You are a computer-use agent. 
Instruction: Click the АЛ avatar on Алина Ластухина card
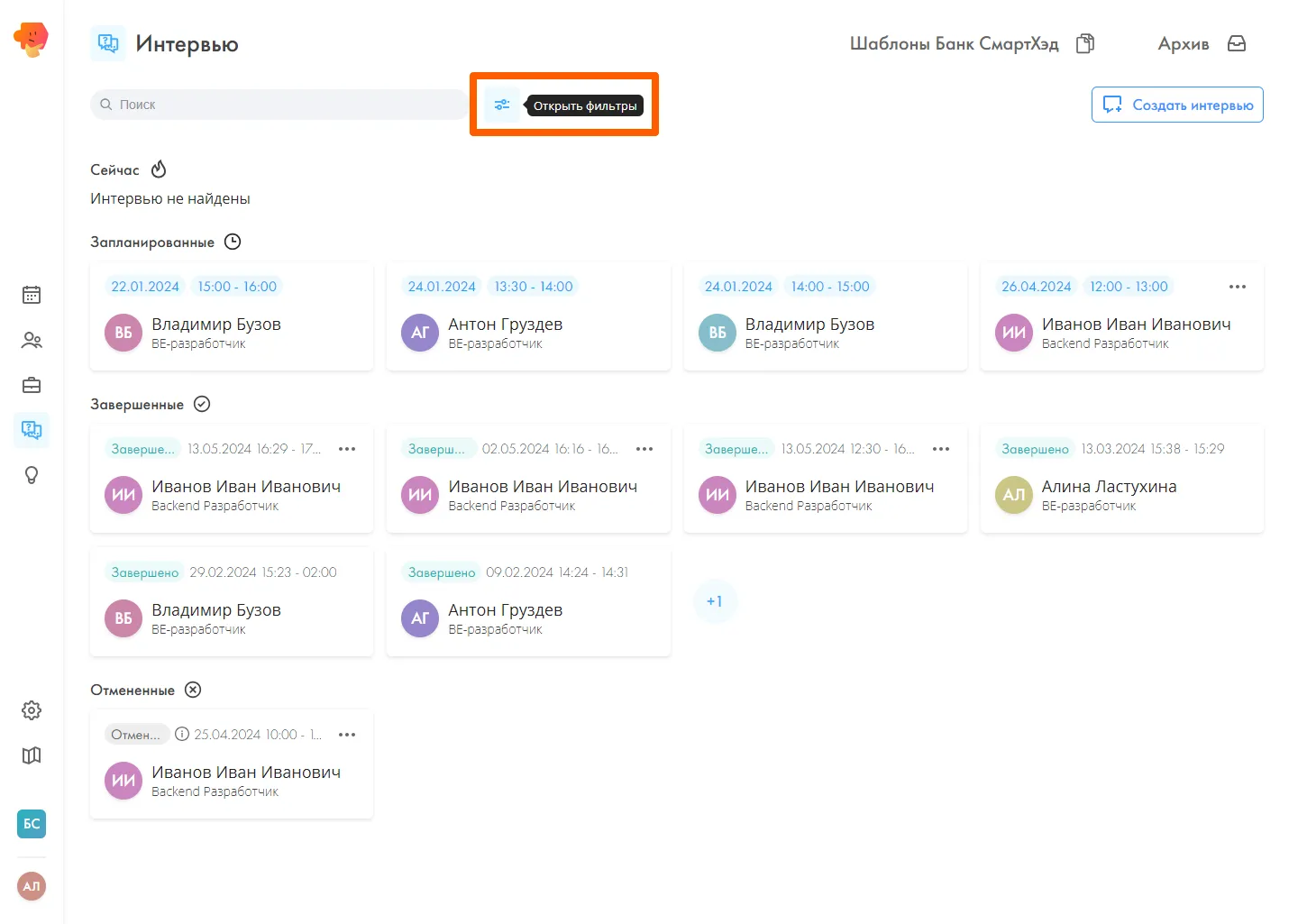click(1014, 495)
